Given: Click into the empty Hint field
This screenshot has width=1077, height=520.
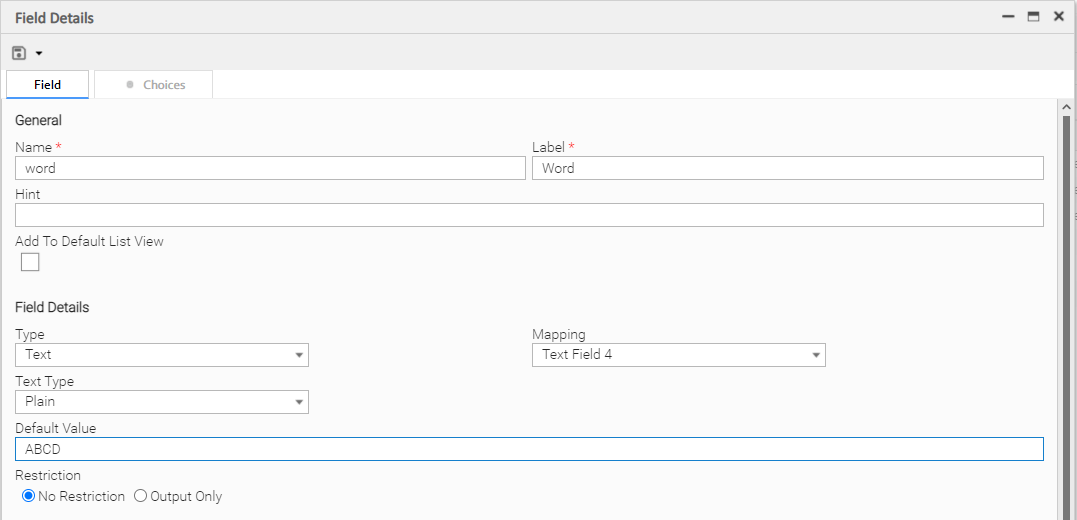Looking at the screenshot, I should pyautogui.click(x=529, y=215).
